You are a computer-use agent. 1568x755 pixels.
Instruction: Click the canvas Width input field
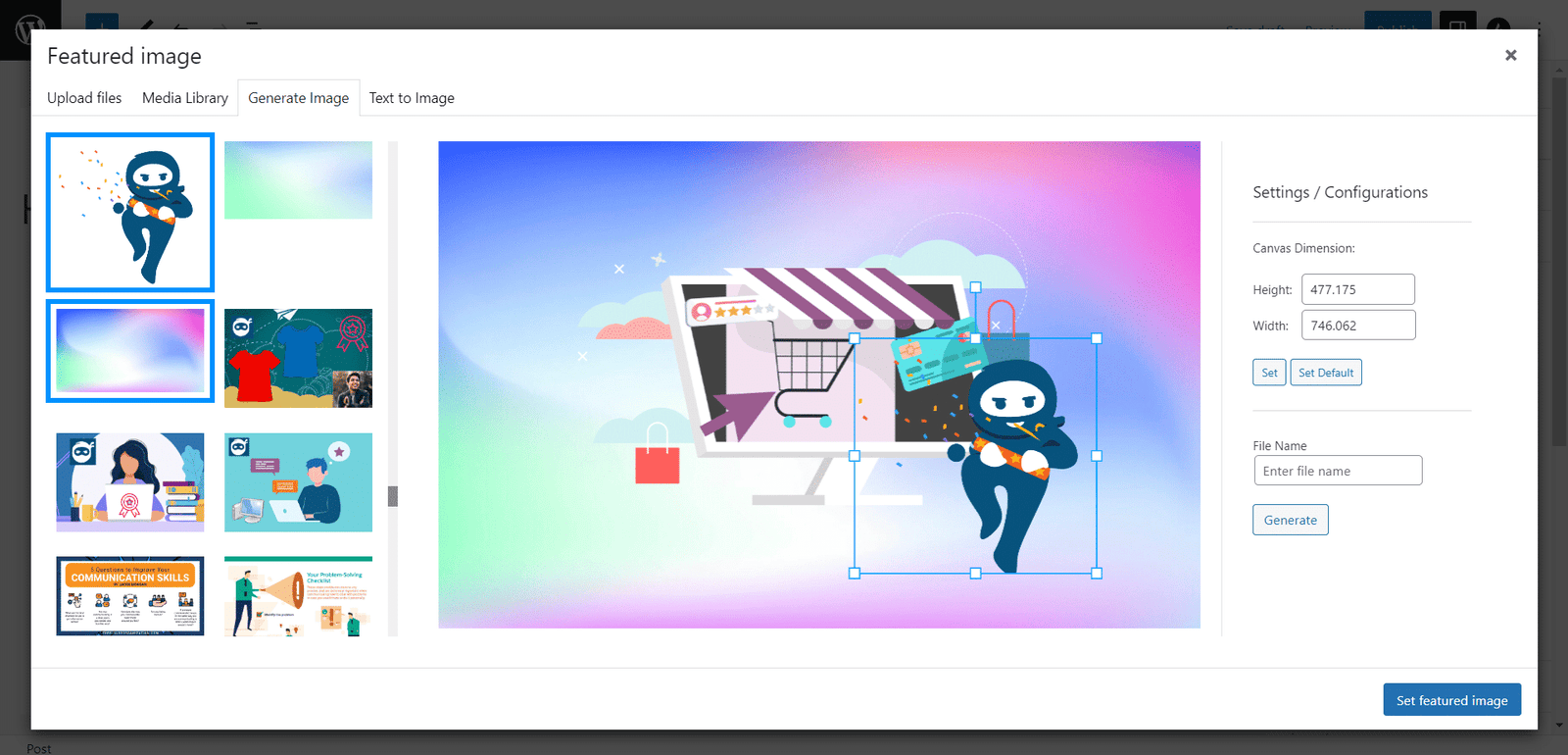pos(1358,325)
